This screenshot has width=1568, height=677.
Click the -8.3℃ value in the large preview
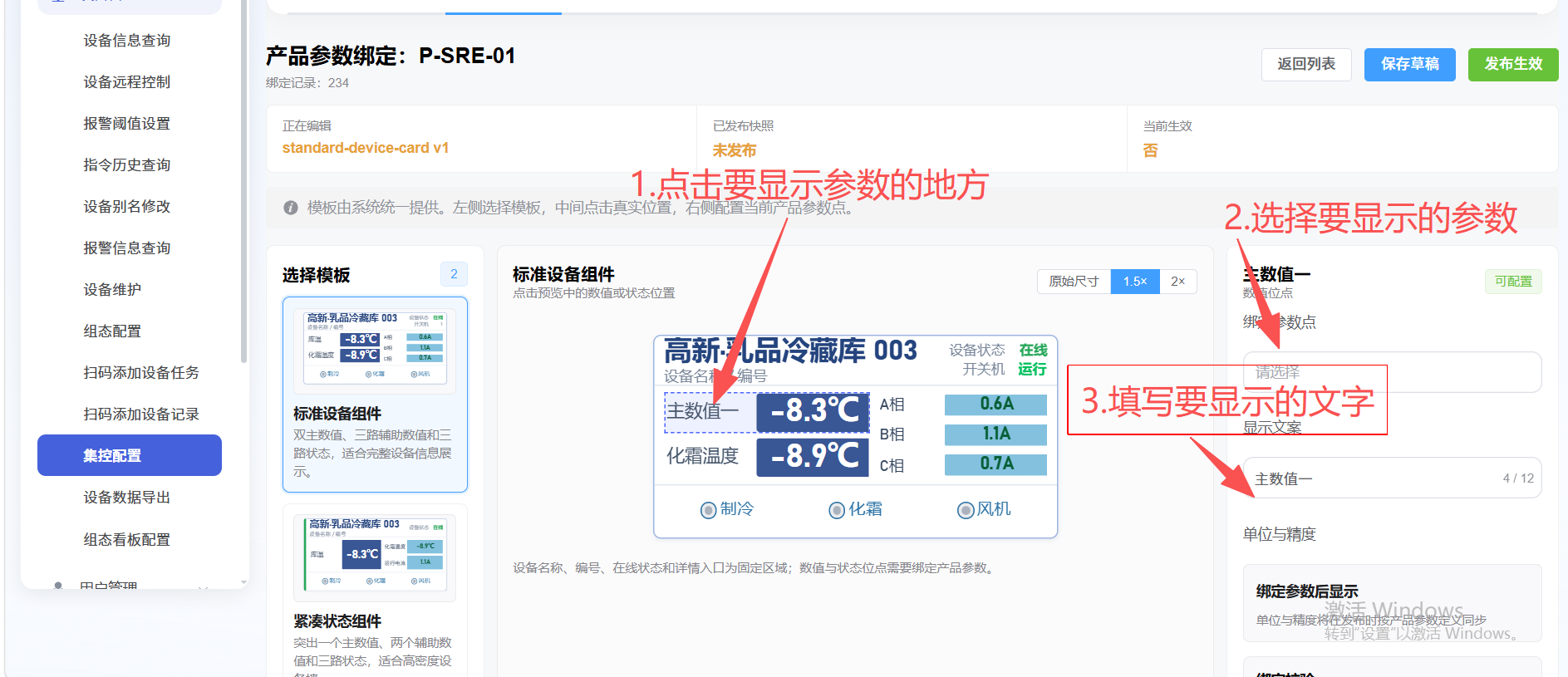[x=813, y=411]
